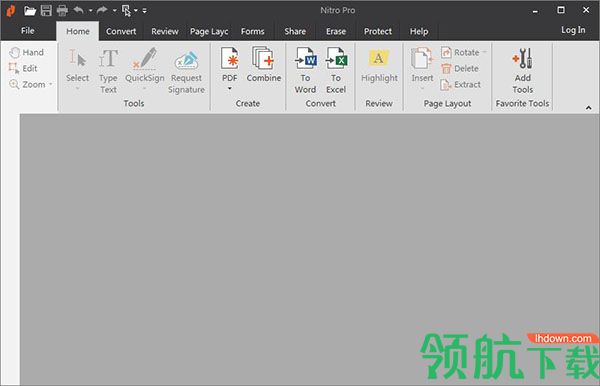Click the Nitro logo icon
This screenshot has width=600, height=386.
click(10, 11)
